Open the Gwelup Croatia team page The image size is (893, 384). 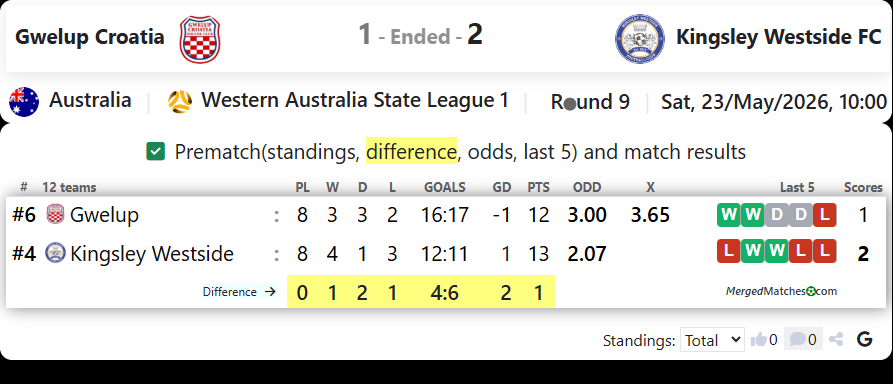89,36
